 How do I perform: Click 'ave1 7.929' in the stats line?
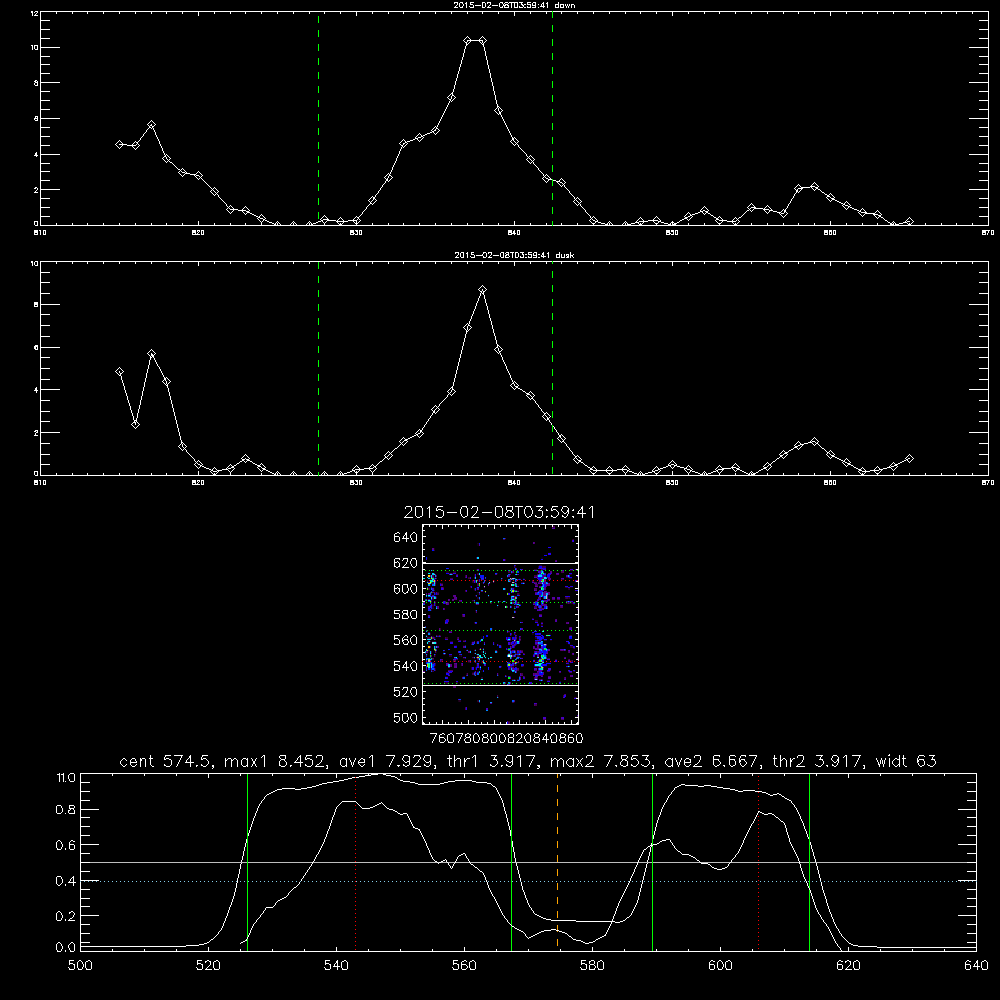[386, 761]
